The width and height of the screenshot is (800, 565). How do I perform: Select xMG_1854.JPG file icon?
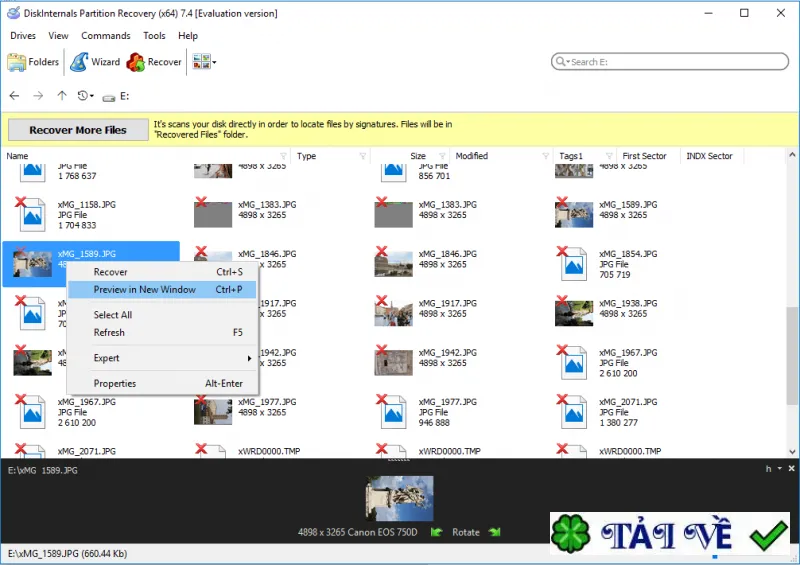(x=573, y=264)
